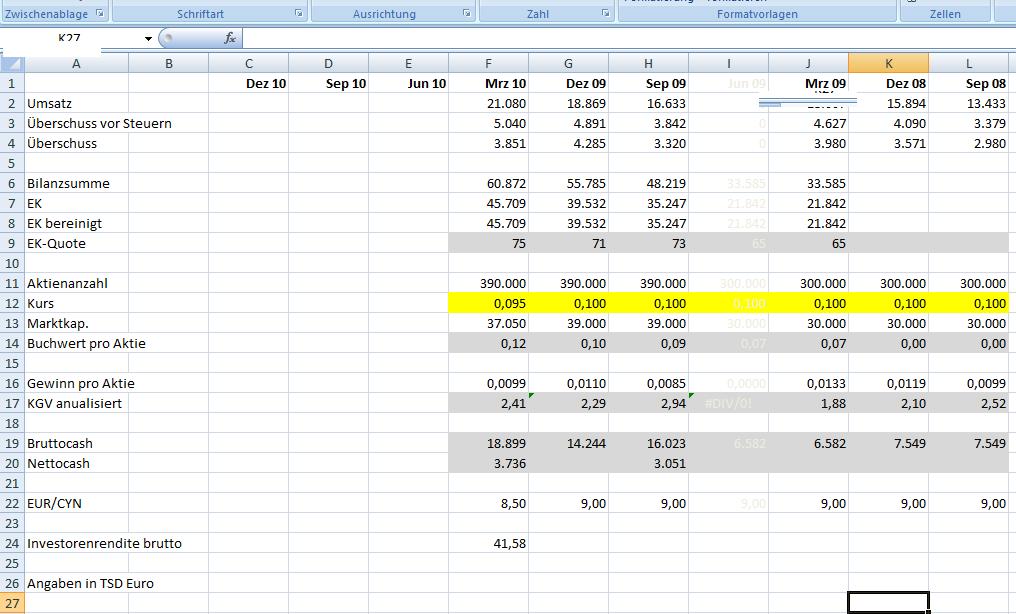Open the Zwischenablage dialog launcher
Viewport: 1016px width, 614px height.
pyautogui.click(x=99, y=14)
